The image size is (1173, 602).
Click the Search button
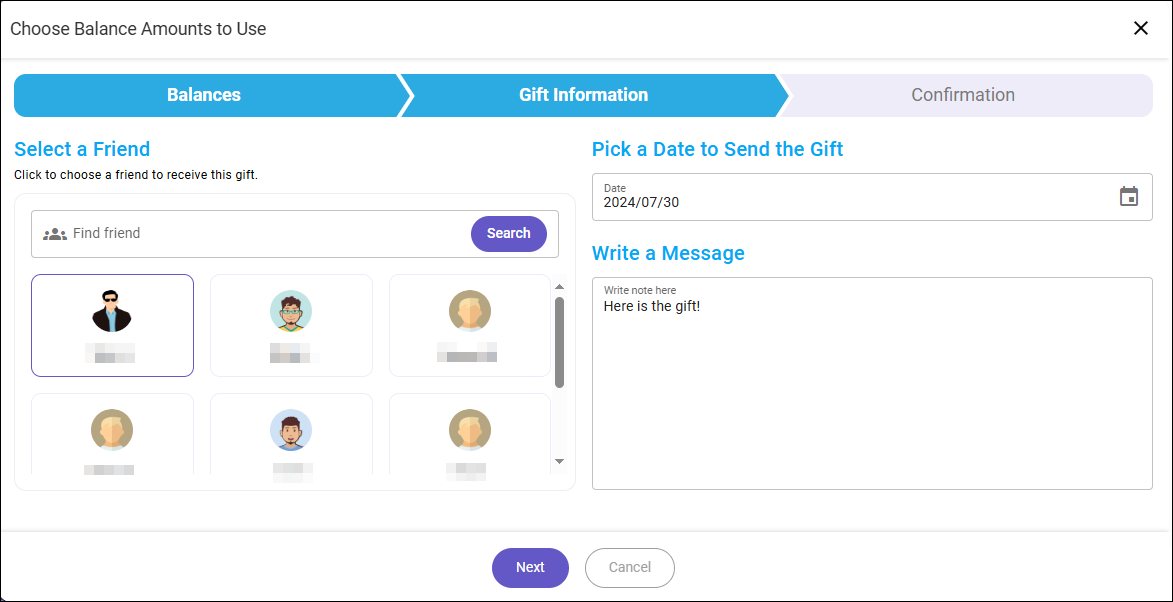pos(509,233)
